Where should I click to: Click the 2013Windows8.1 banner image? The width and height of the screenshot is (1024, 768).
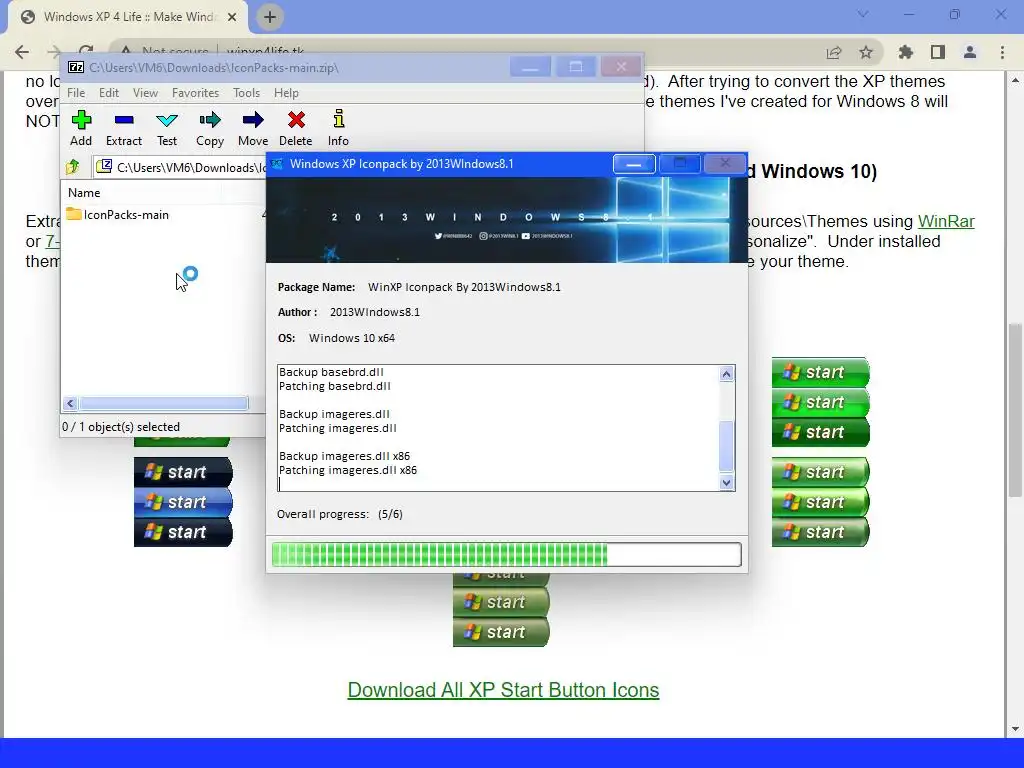(507, 220)
